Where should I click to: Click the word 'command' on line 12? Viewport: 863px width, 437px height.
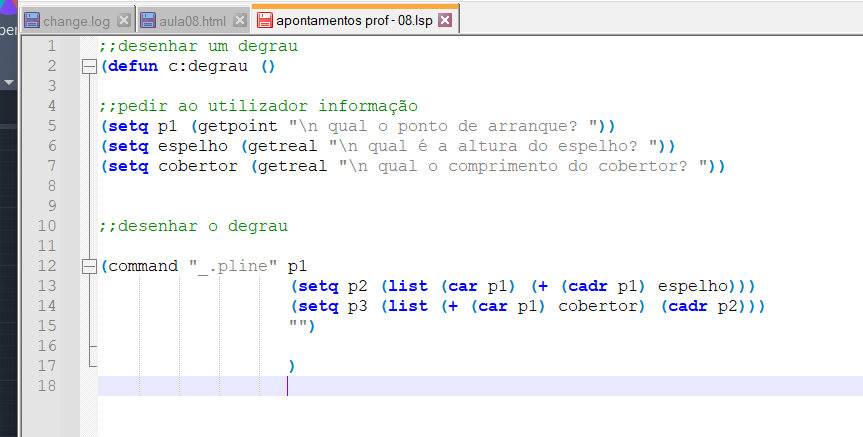[x=143, y=266]
